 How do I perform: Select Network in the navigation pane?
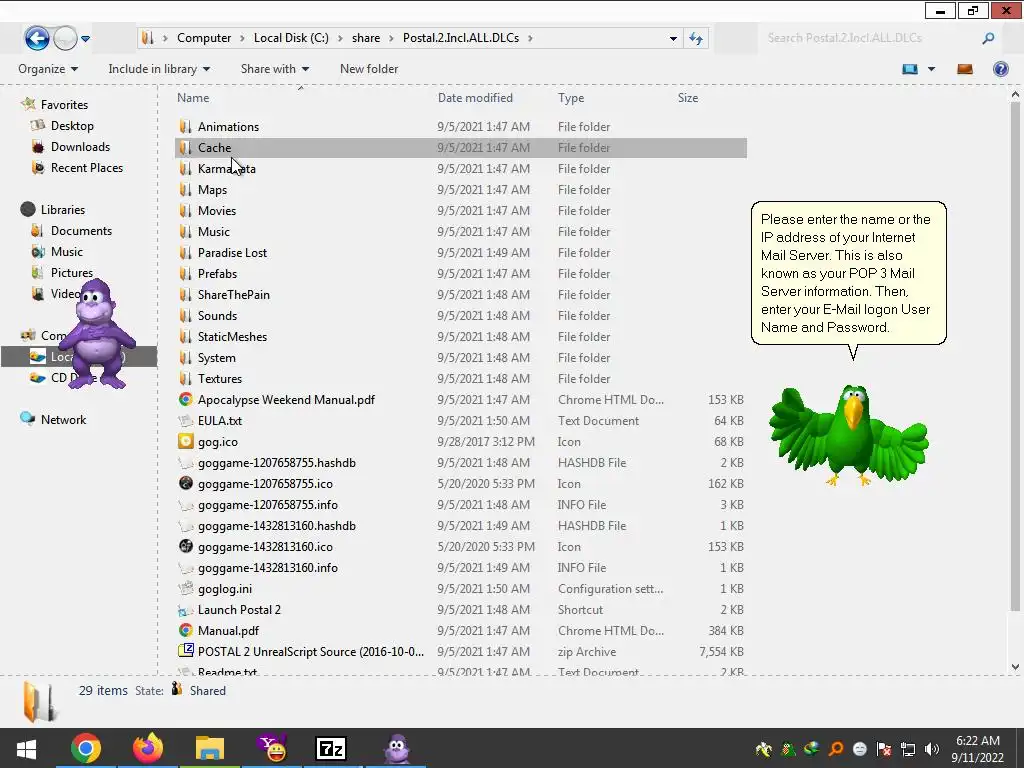pos(63,420)
